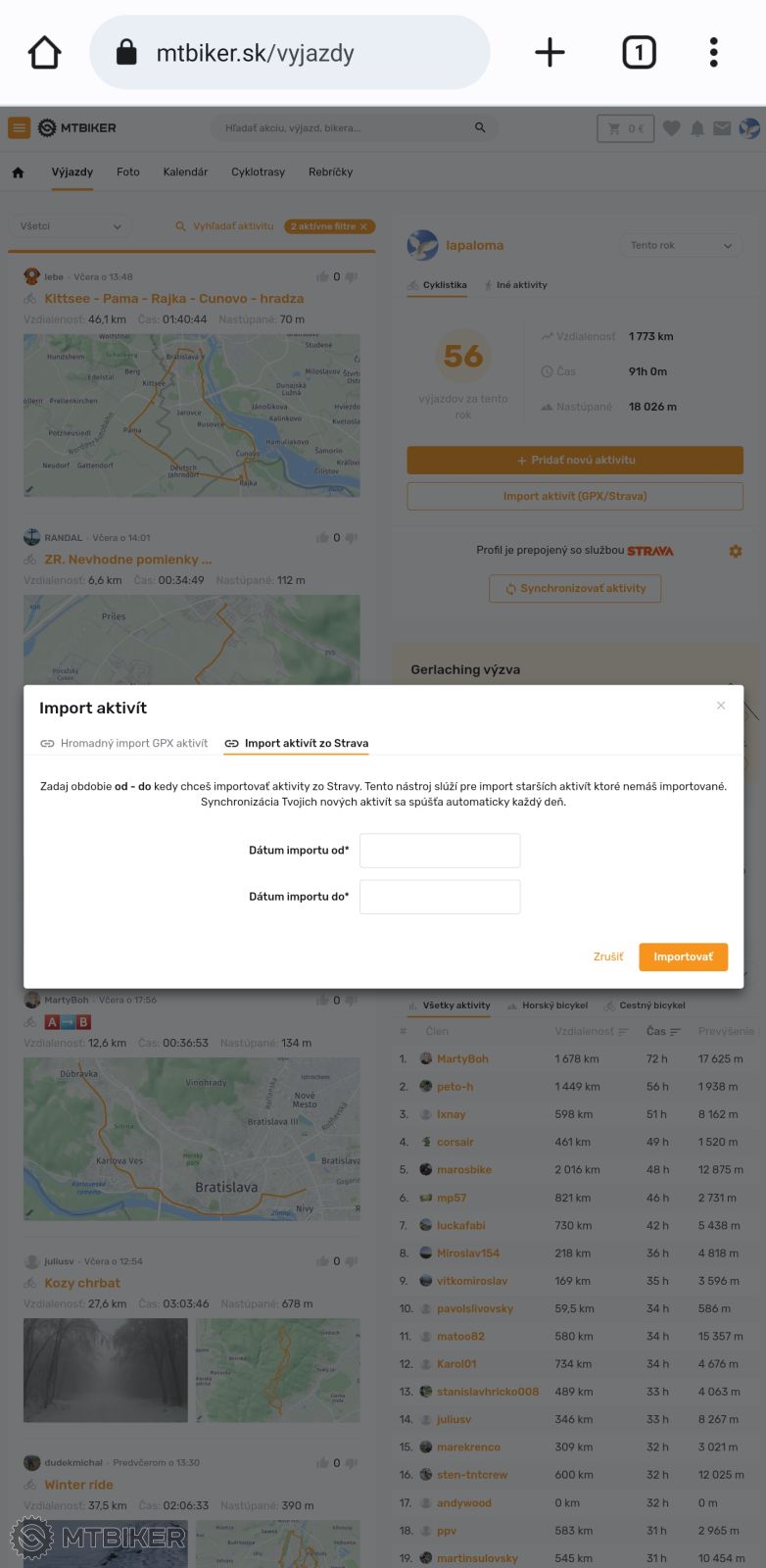
Task: Open Strava connection settings gear
Action: (736, 552)
